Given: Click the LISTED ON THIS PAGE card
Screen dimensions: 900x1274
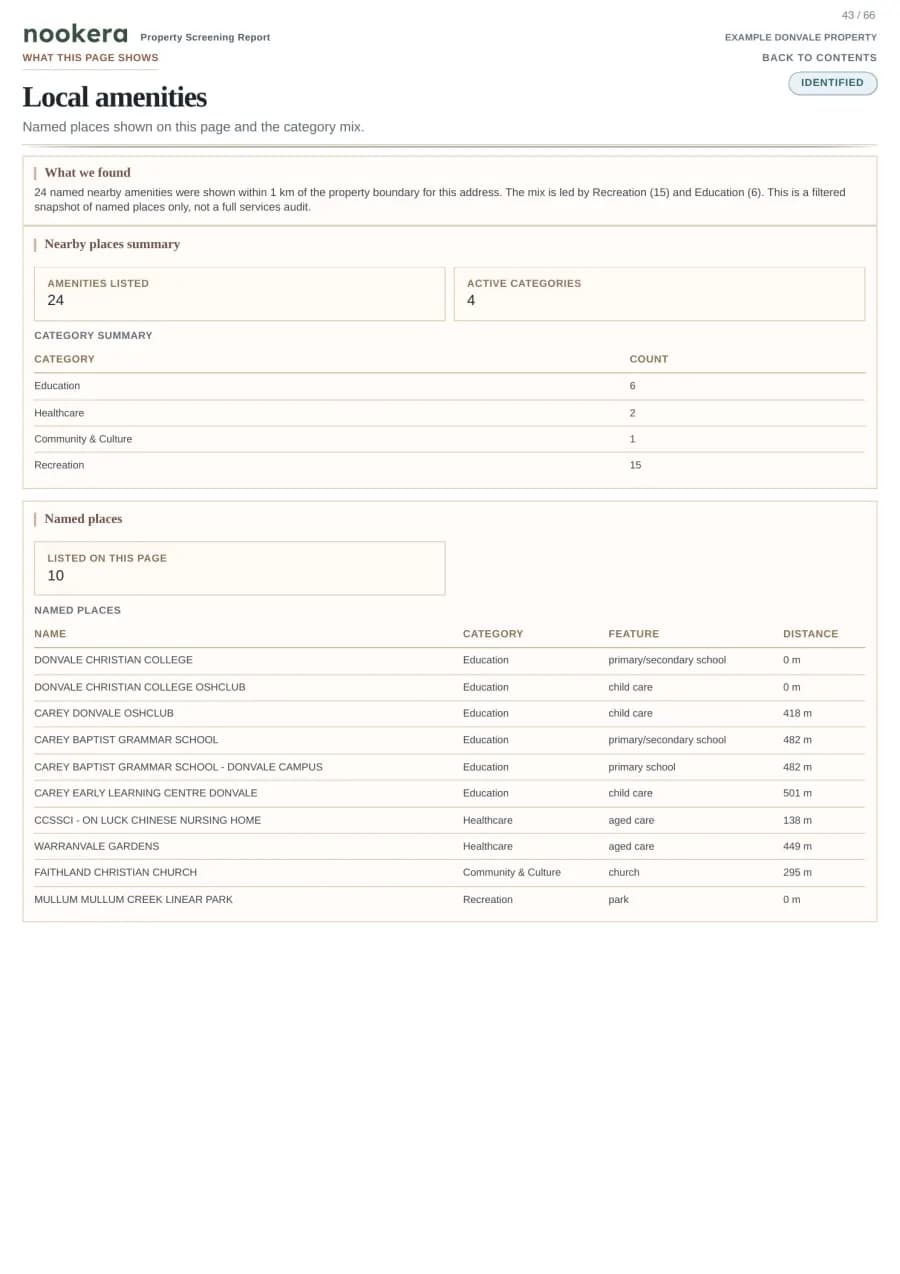Looking at the screenshot, I should [240, 568].
